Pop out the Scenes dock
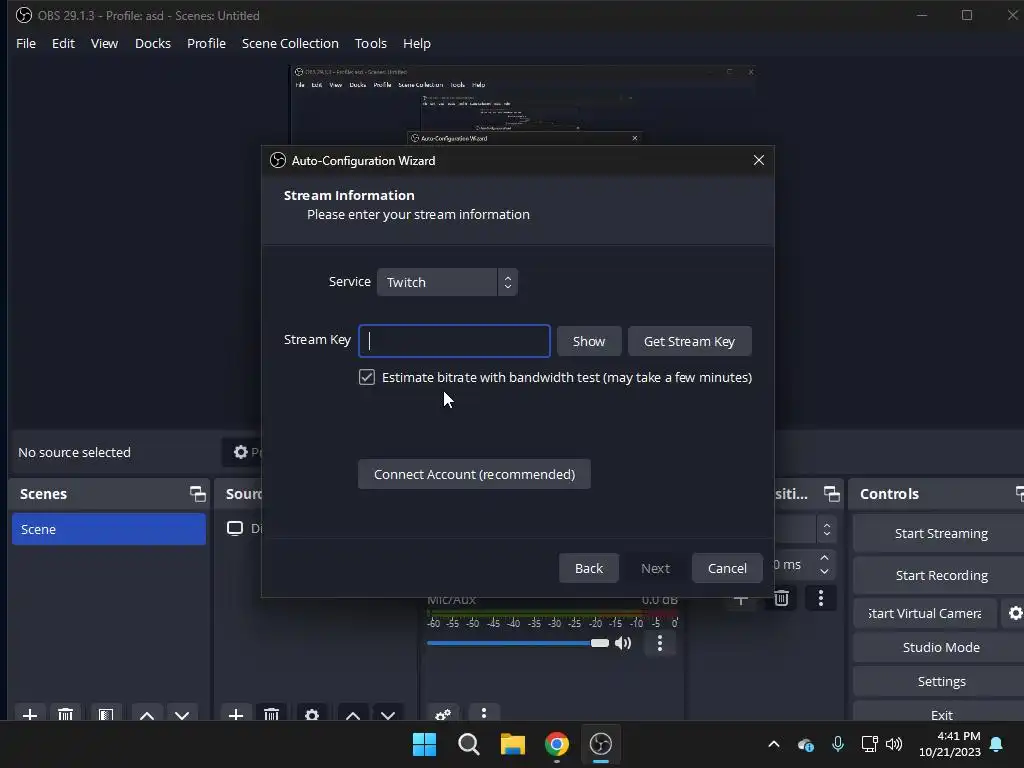 coord(197,494)
